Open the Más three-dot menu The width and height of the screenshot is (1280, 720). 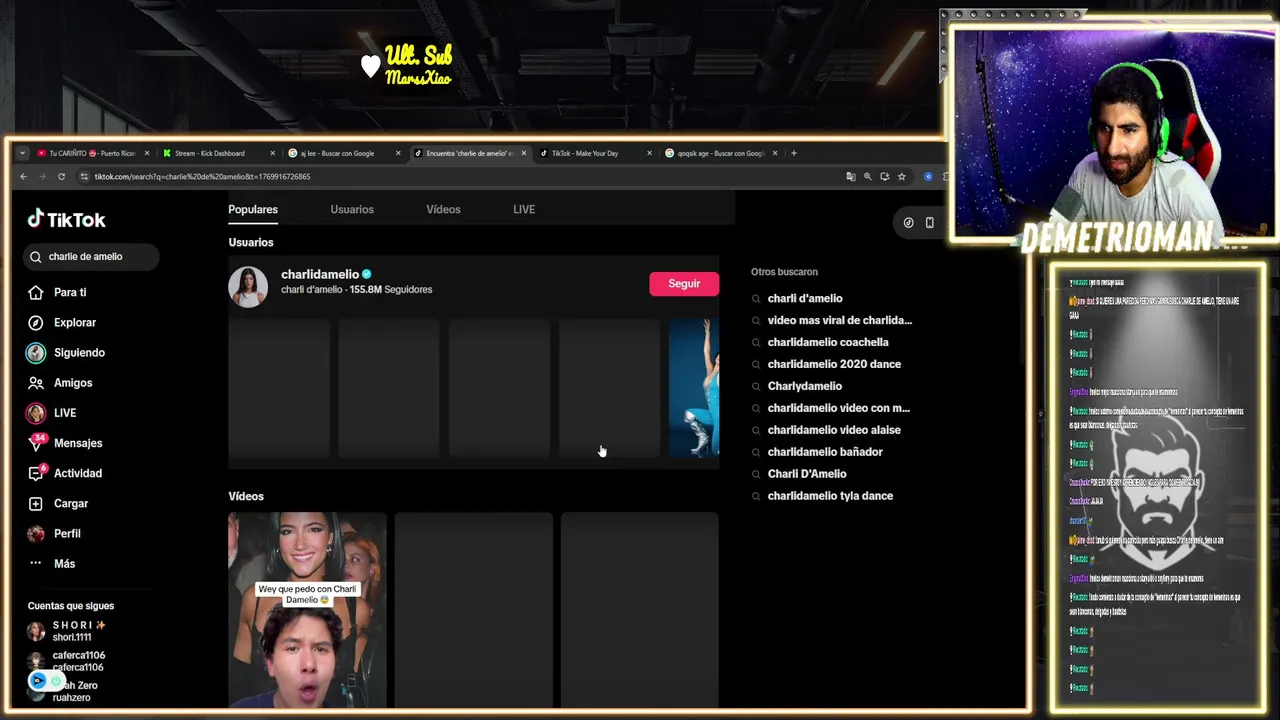tap(36, 563)
